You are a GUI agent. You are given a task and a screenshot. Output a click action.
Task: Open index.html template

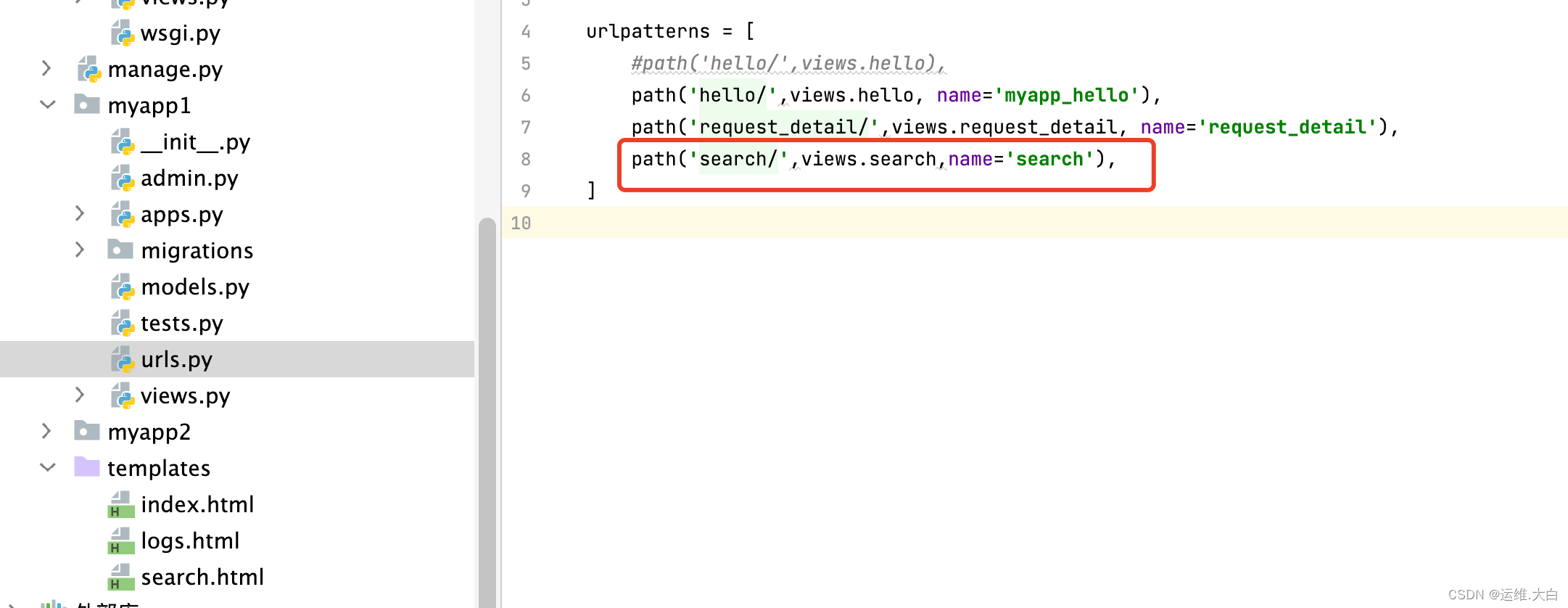click(x=197, y=505)
